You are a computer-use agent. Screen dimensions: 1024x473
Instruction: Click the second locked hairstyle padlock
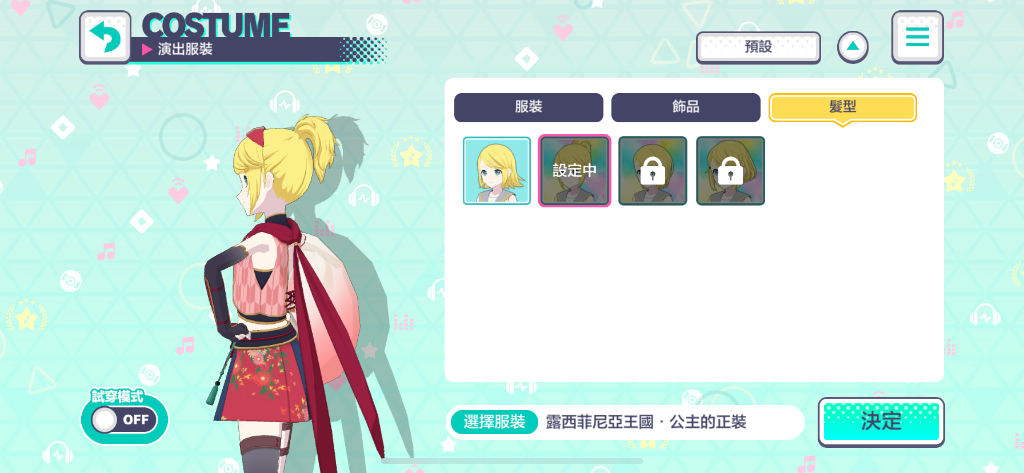(730, 171)
